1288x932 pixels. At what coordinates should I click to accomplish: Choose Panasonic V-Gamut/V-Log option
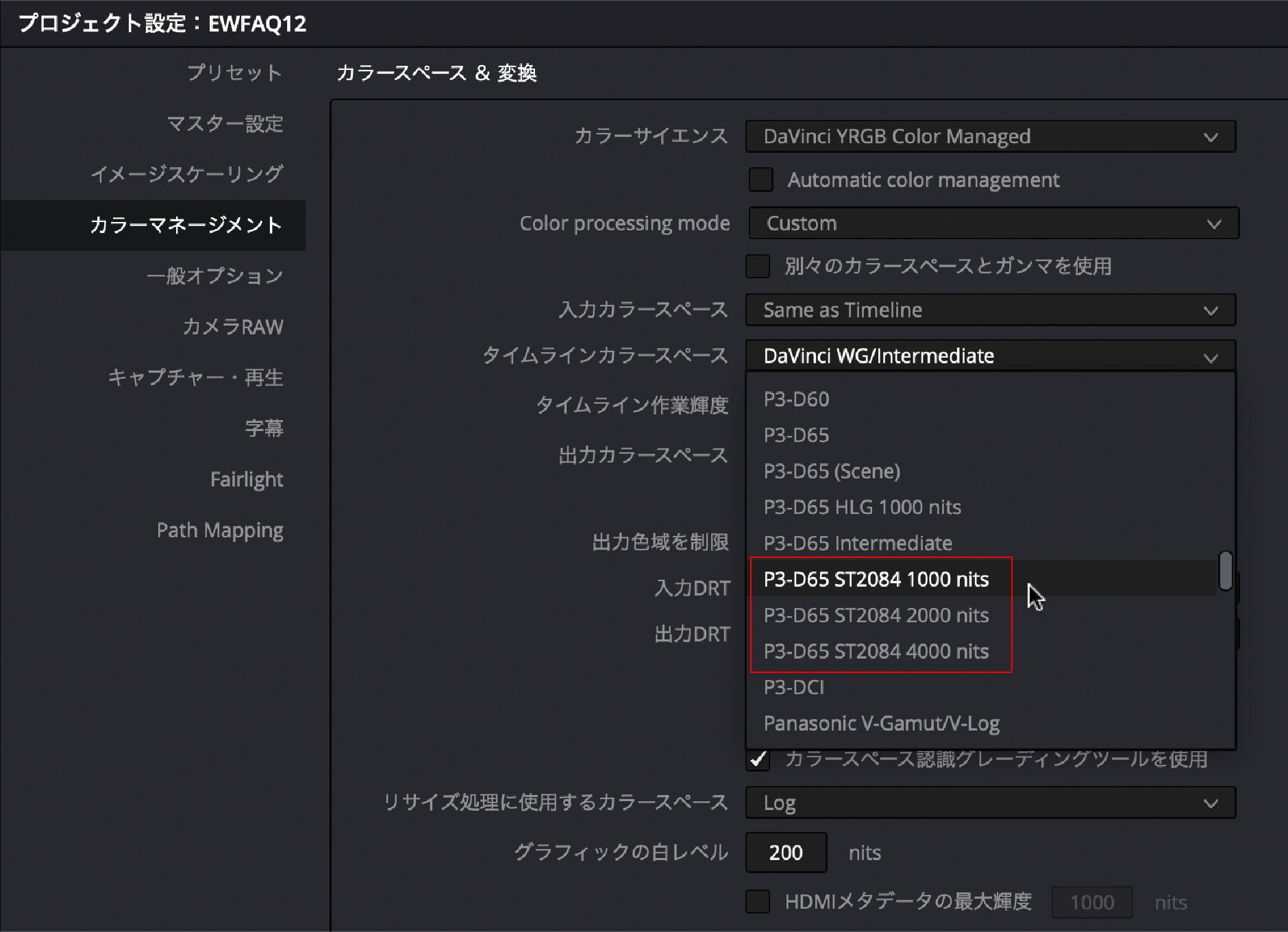pos(981,724)
